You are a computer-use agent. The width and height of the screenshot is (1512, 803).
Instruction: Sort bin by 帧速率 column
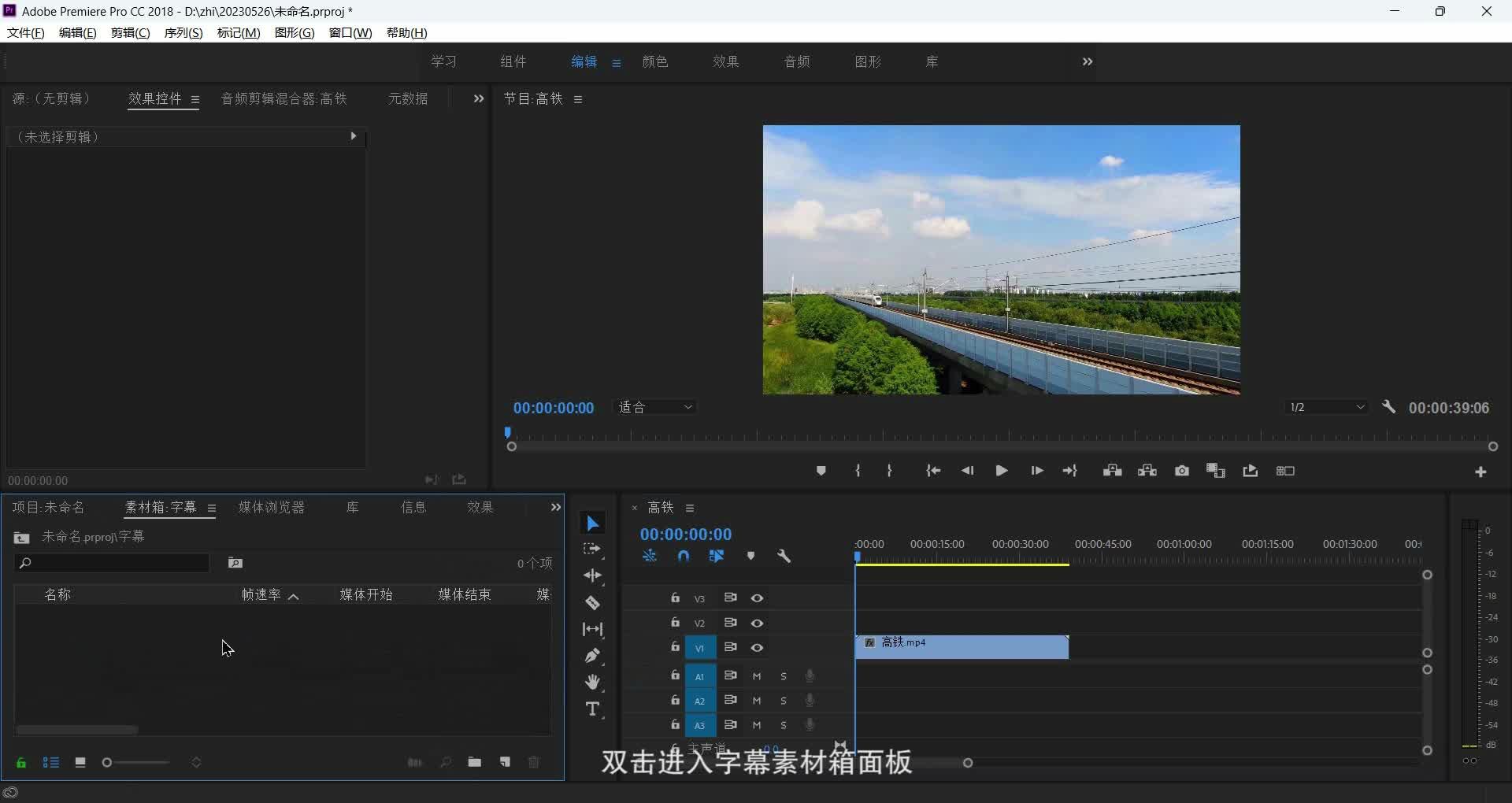[261, 594]
